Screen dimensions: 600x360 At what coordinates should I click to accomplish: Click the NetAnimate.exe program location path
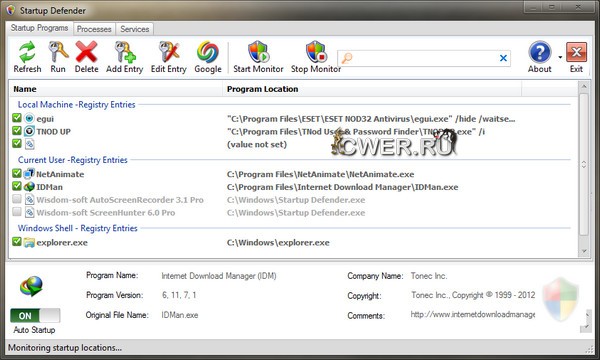[x=321, y=174]
